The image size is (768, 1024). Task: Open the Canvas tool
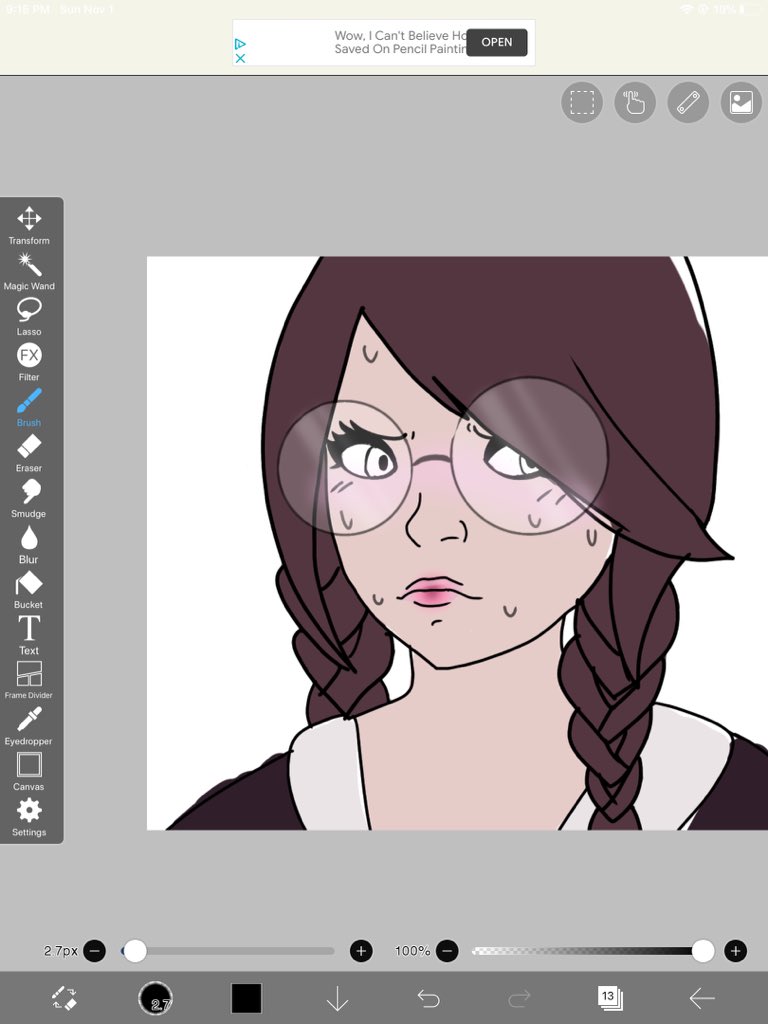[x=29, y=772]
